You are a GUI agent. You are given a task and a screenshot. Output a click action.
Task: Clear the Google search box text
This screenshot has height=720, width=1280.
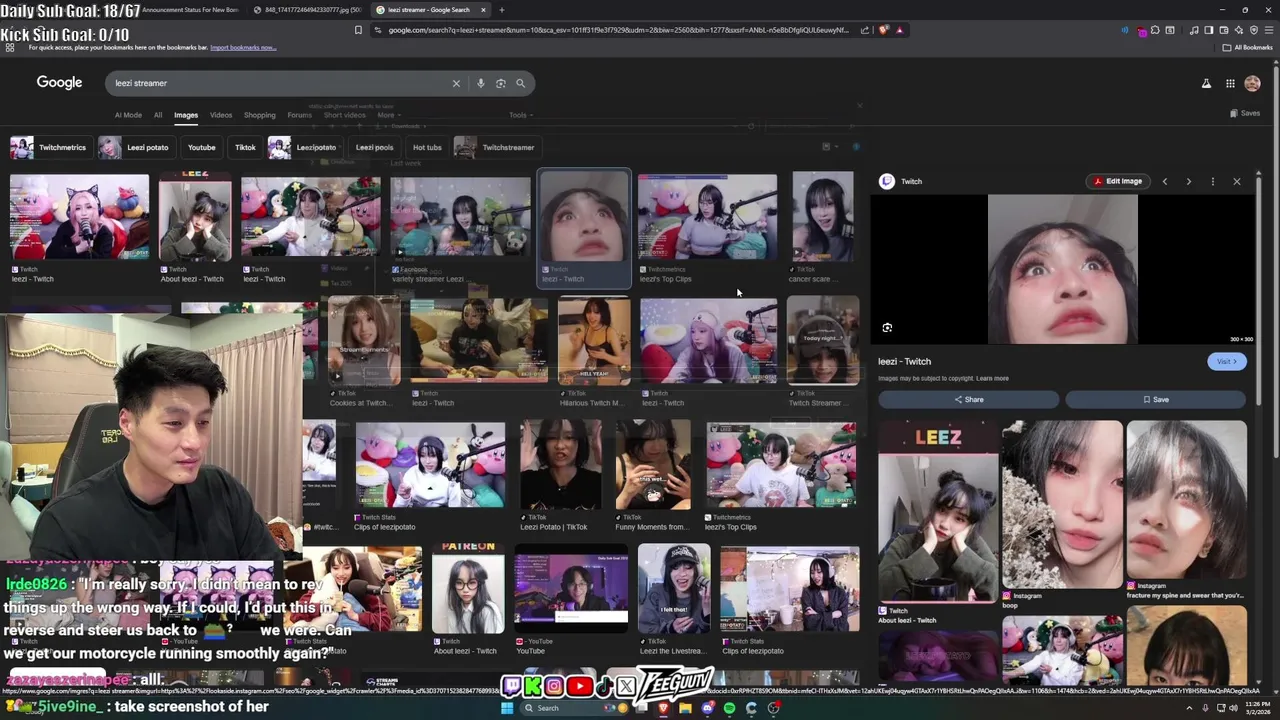point(456,83)
